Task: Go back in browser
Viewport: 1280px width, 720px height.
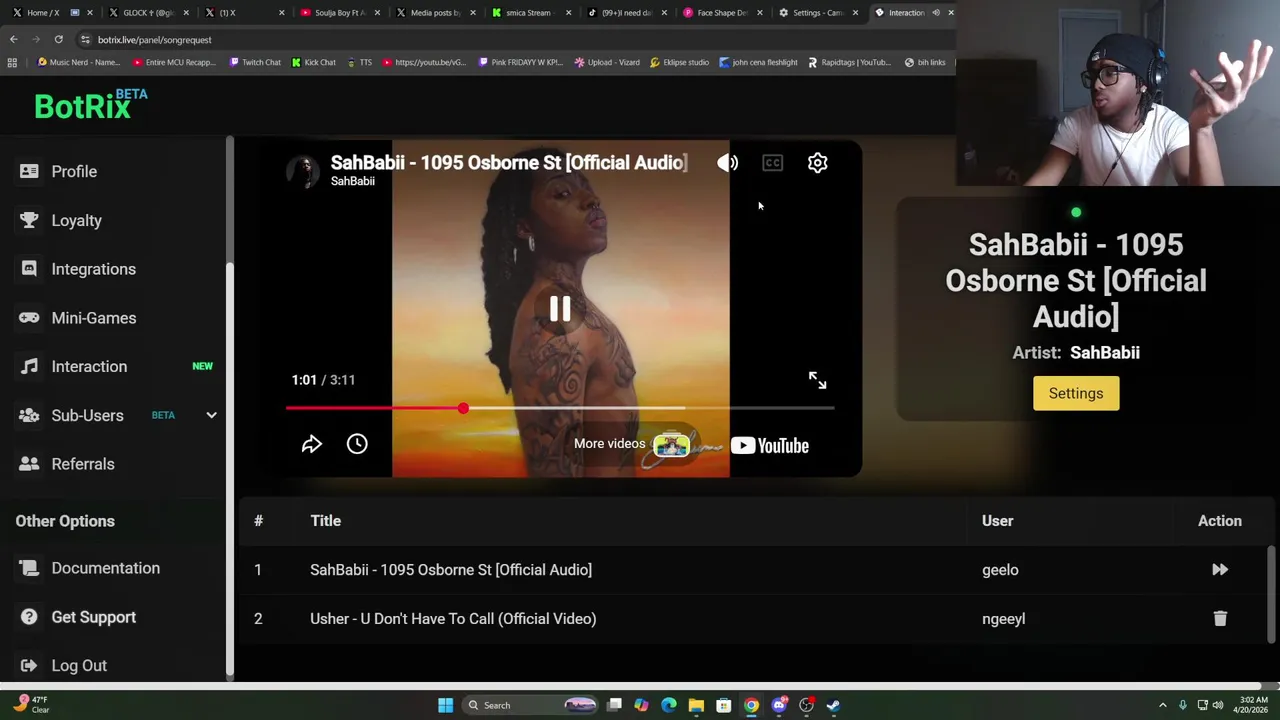Action: [x=13, y=39]
